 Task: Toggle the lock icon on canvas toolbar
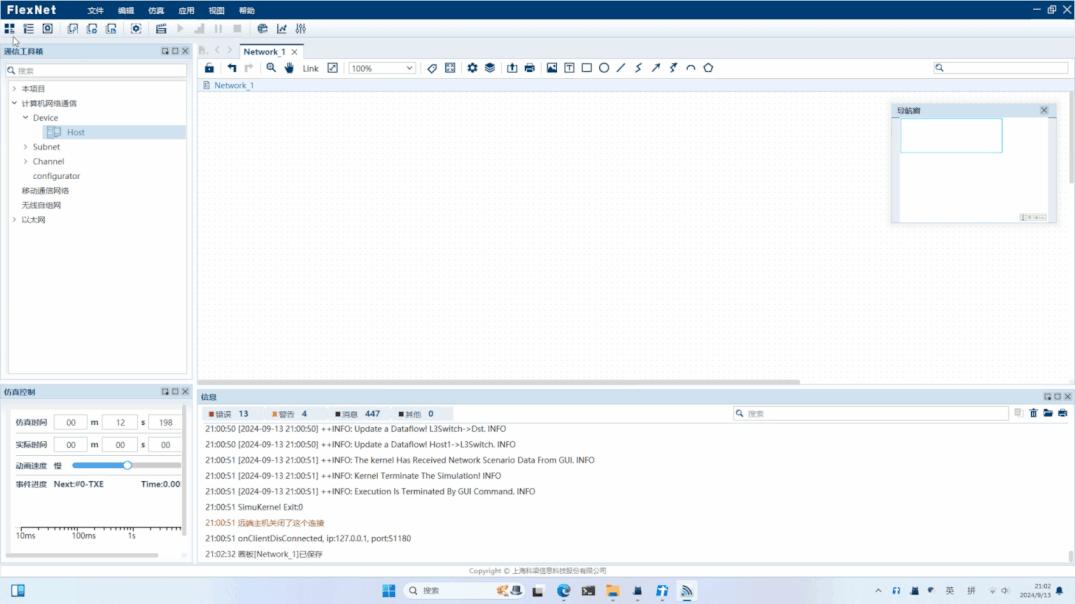208,68
